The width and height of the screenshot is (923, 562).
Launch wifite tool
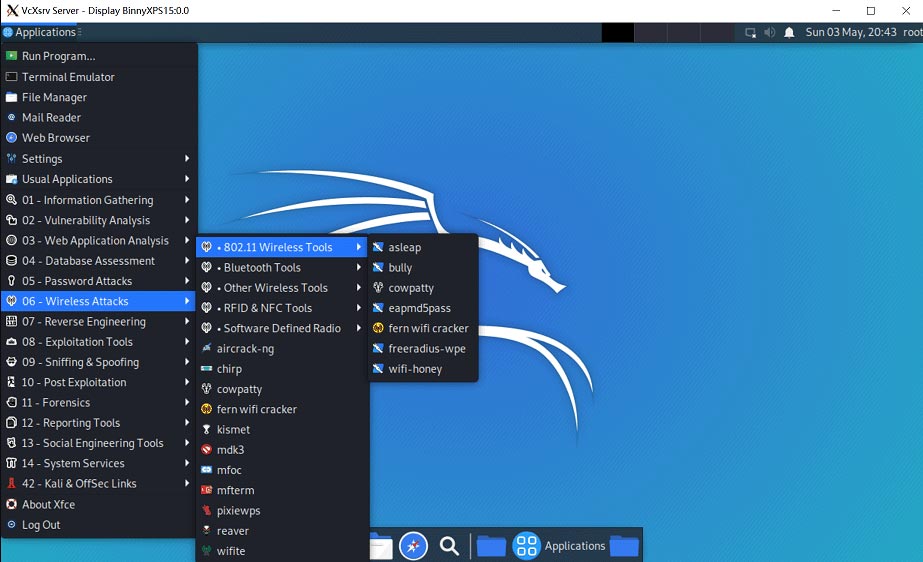[282, 551]
